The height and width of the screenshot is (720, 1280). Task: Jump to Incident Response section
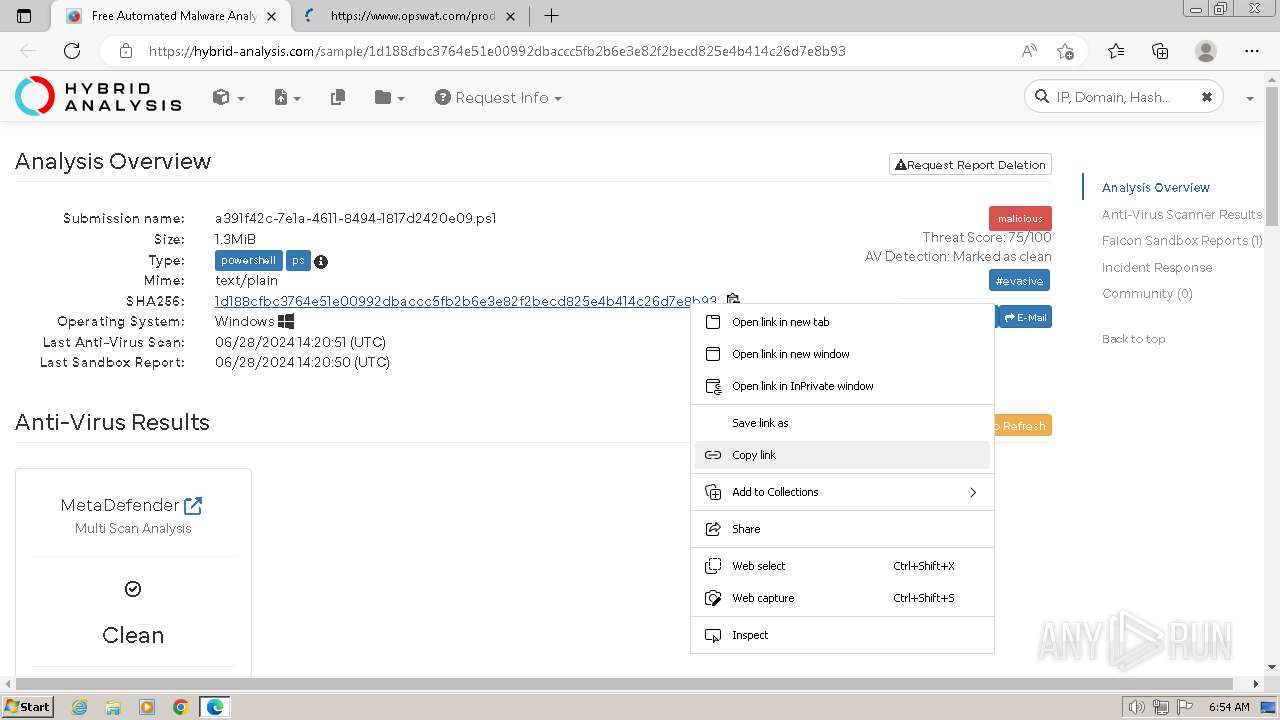[1157, 267]
